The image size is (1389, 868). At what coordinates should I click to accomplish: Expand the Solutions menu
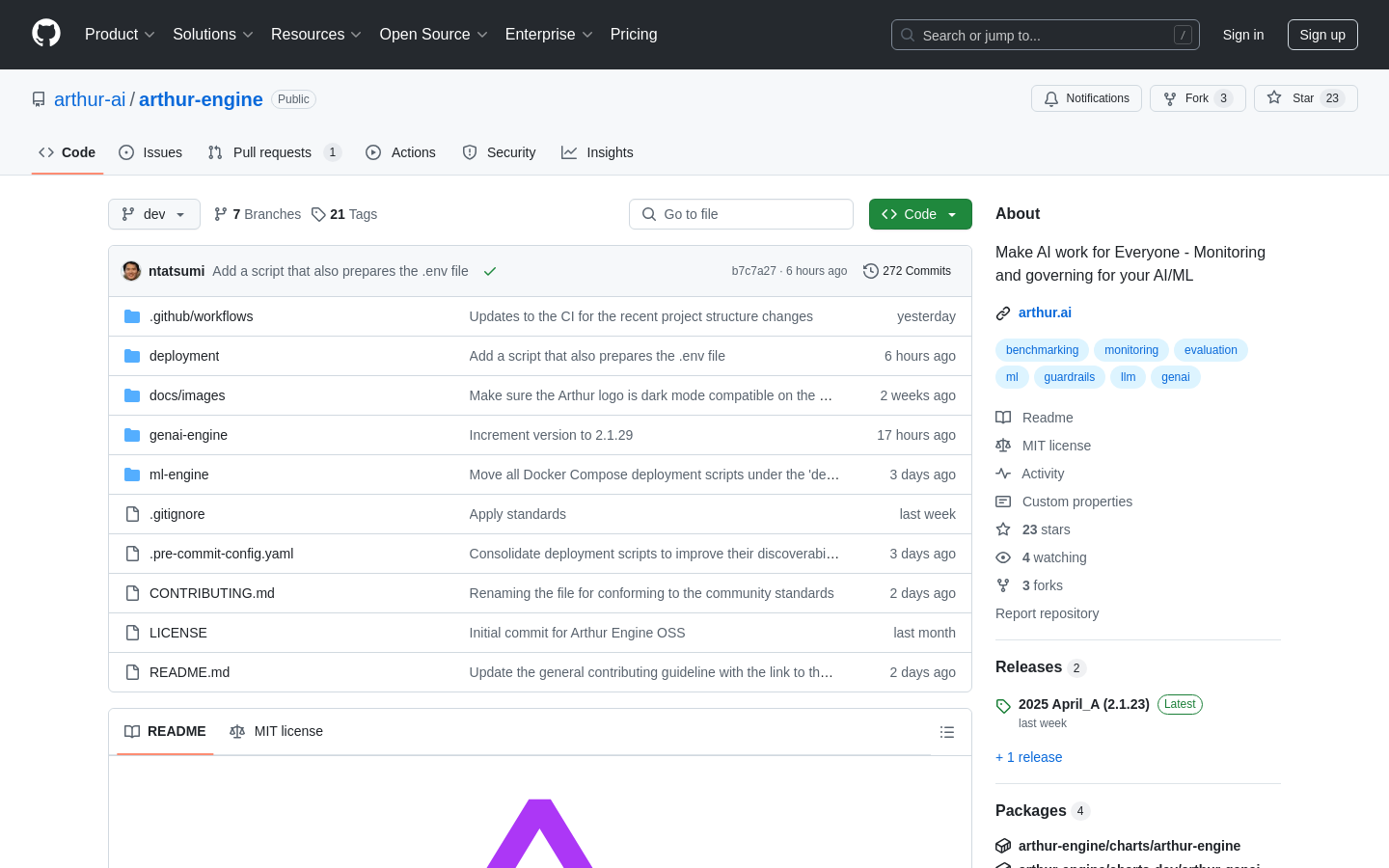point(213,34)
